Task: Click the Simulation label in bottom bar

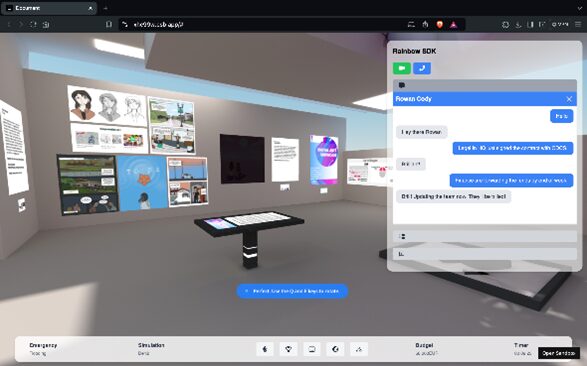Action: [x=151, y=345]
